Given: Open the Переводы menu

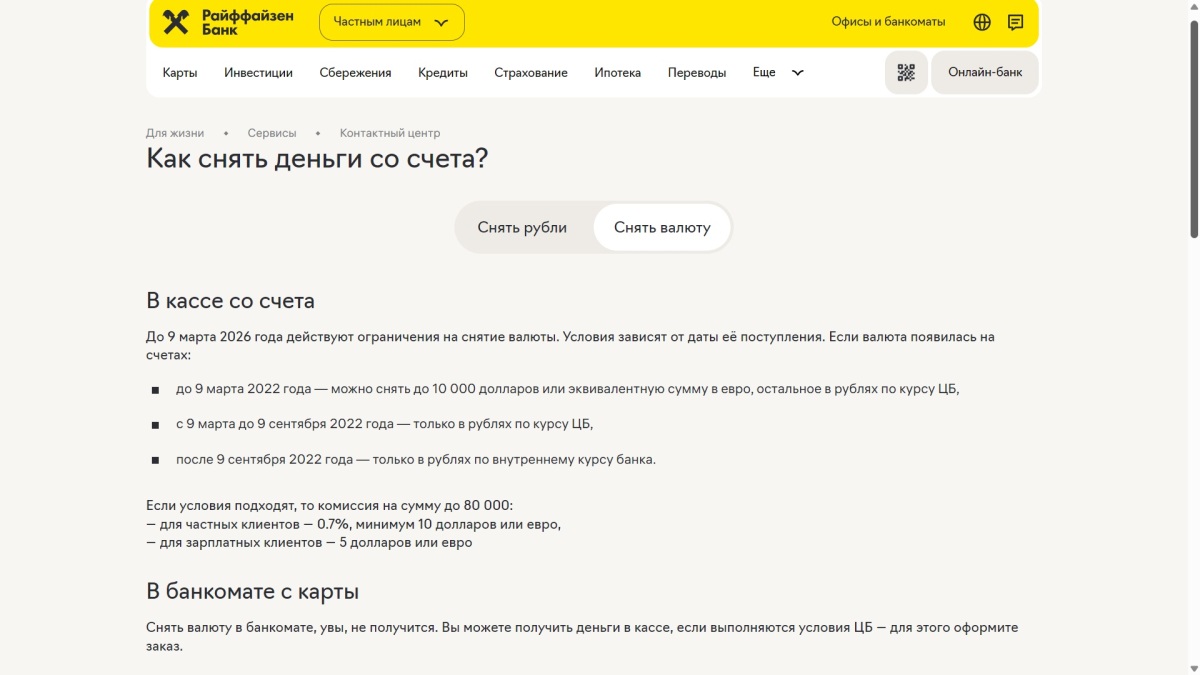Looking at the screenshot, I should 697,72.
